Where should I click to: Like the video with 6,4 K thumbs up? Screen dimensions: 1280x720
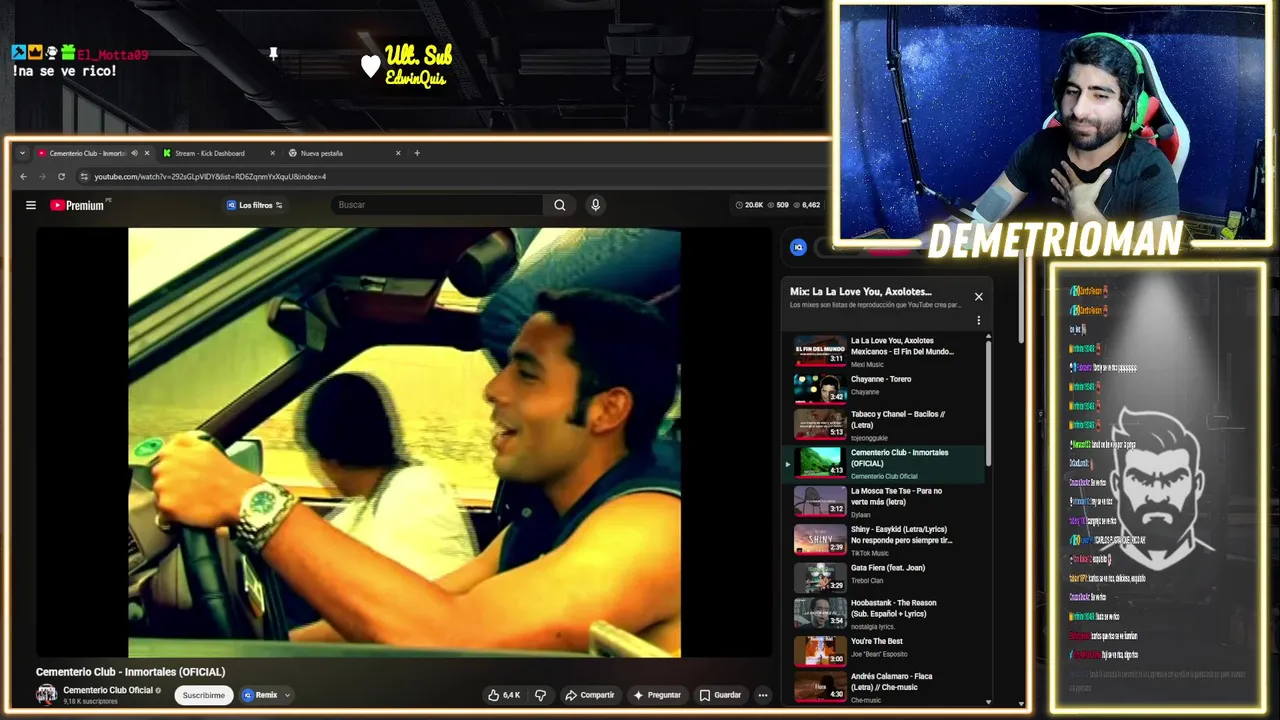click(x=505, y=695)
